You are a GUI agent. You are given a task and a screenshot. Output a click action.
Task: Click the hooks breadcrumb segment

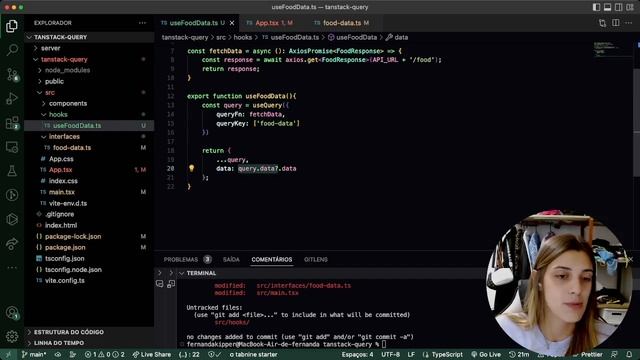coord(242,37)
